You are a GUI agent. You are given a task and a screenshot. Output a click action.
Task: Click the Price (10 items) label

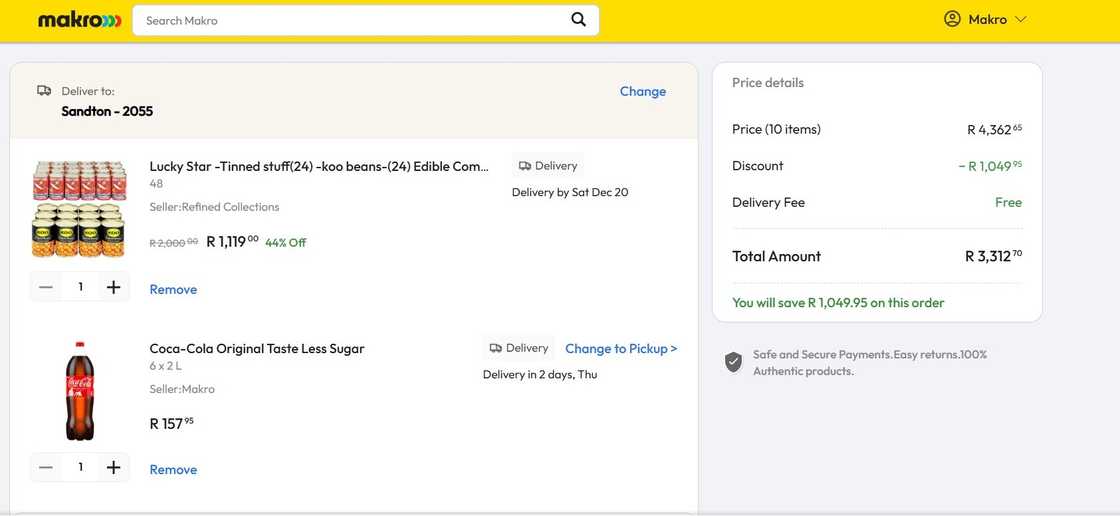(776, 129)
